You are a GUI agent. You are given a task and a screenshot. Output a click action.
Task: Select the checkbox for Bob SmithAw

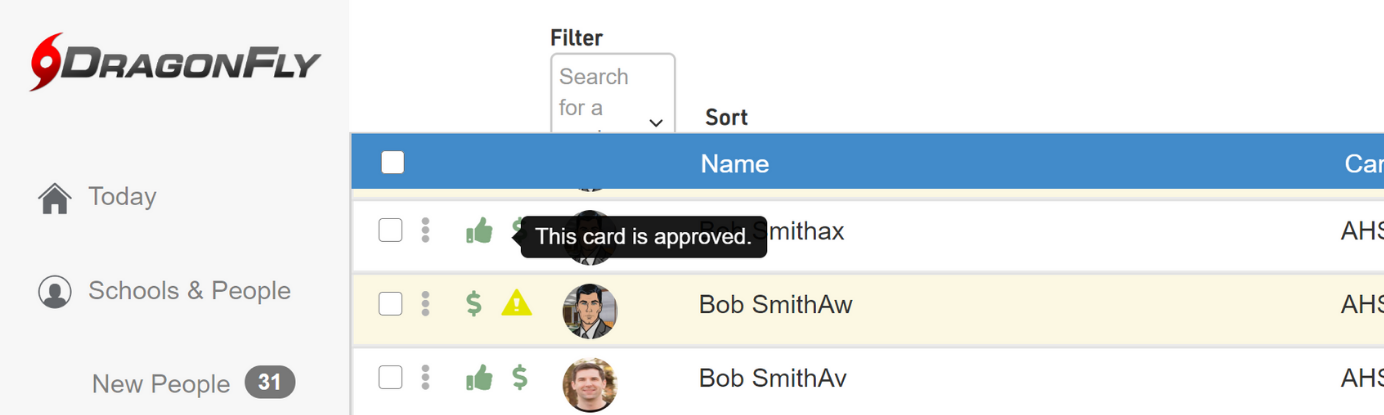tap(390, 303)
